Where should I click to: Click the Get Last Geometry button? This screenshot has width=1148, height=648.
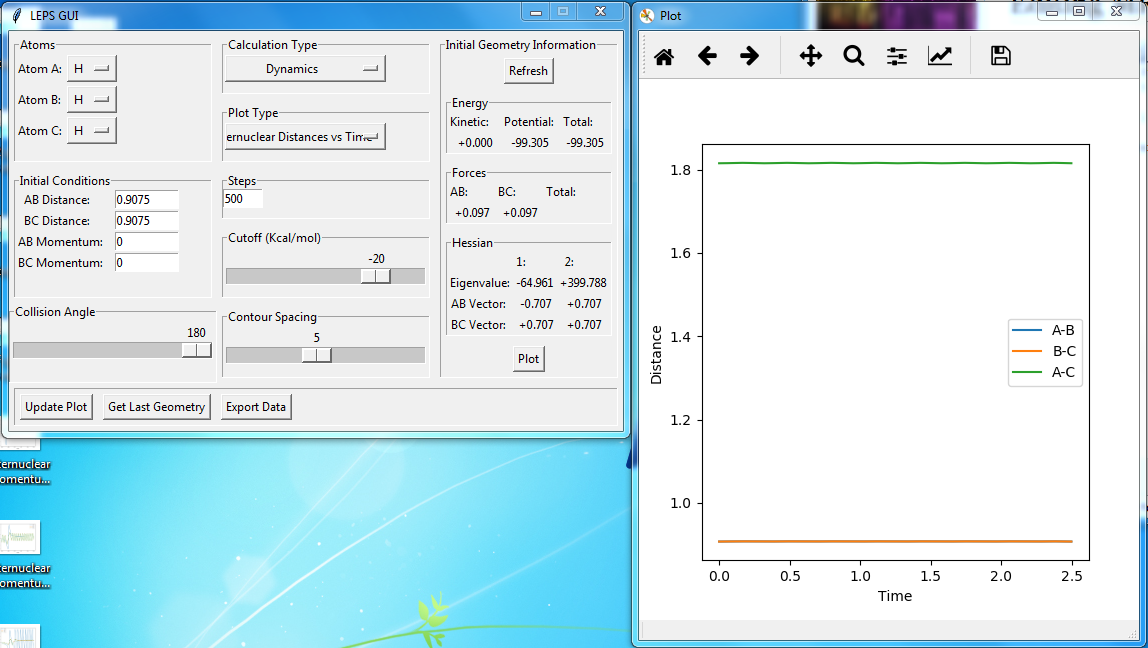point(156,407)
